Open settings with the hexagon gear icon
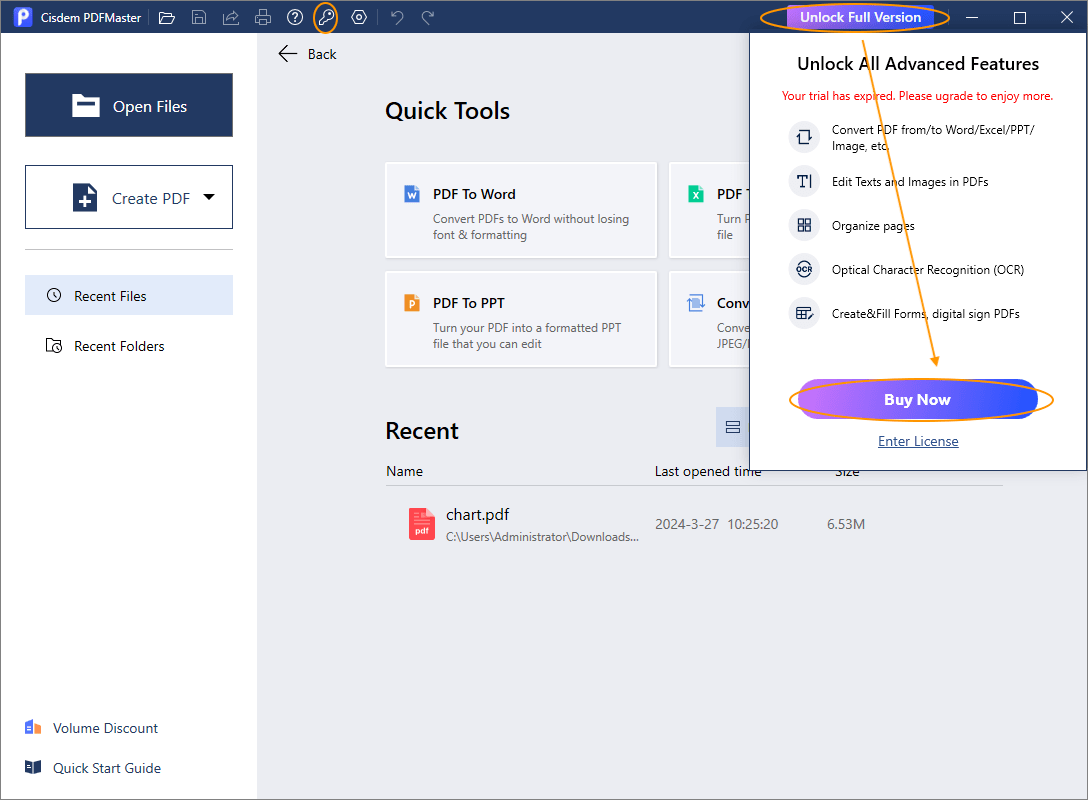The height and width of the screenshot is (800, 1088). (359, 17)
